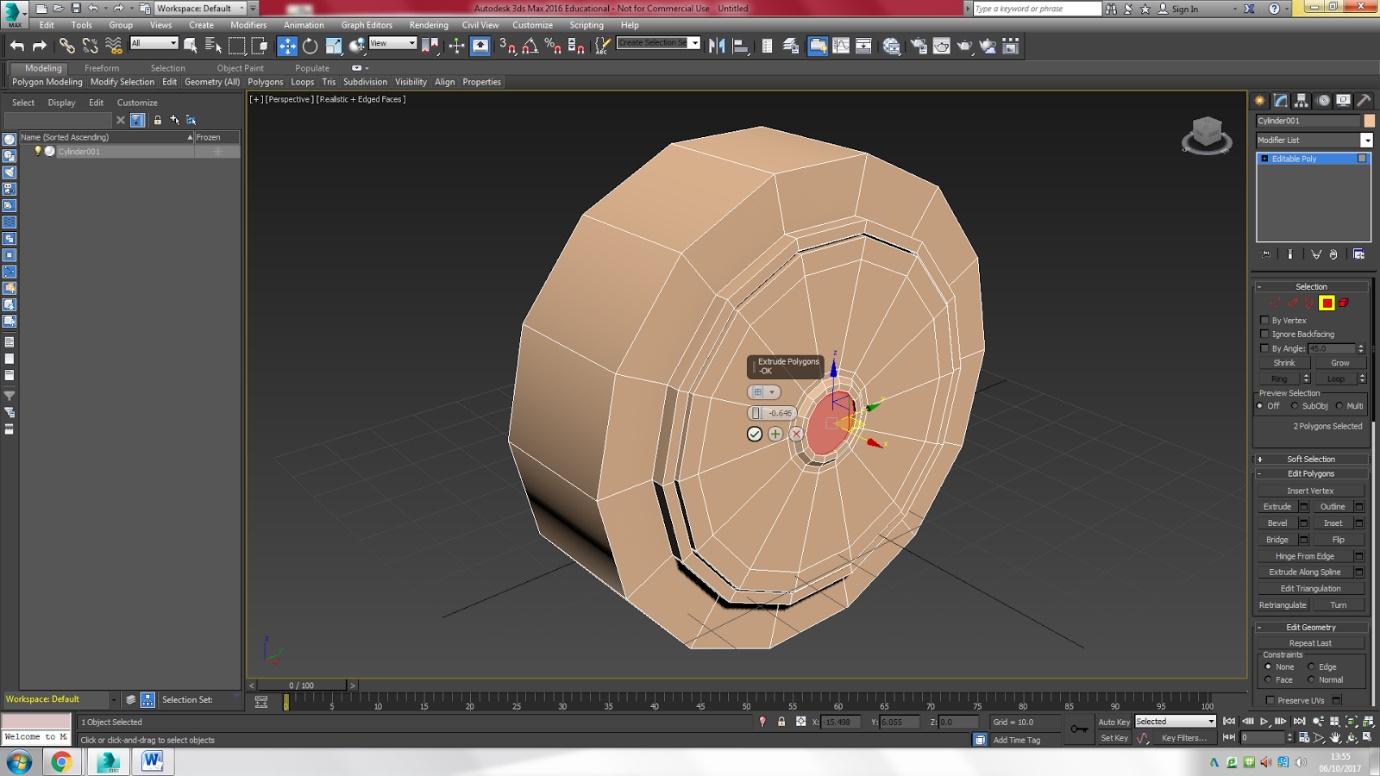Open the Workspace: Default dropdown
Screen dimensions: 1380x776
pyautogui.click(x=199, y=8)
